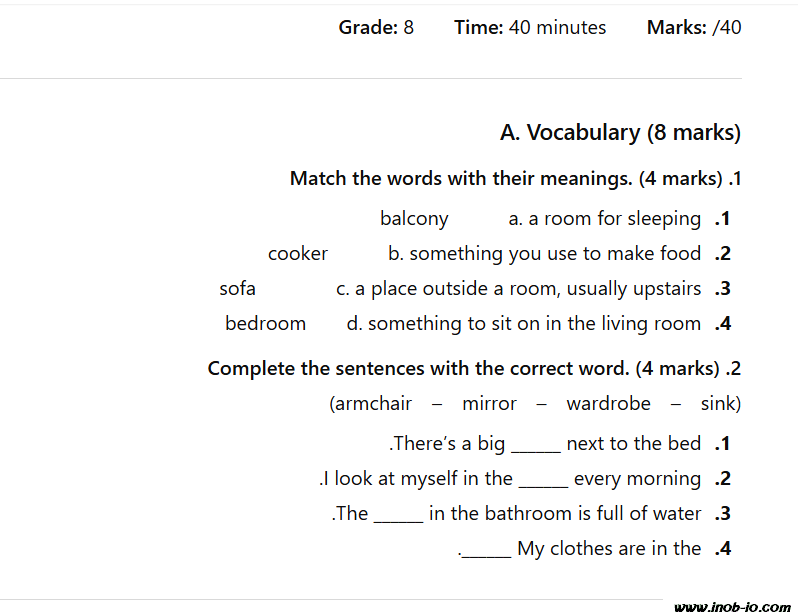798x613 pixels.
Task: Click definition 'something you use to make food'
Action: pos(545,254)
